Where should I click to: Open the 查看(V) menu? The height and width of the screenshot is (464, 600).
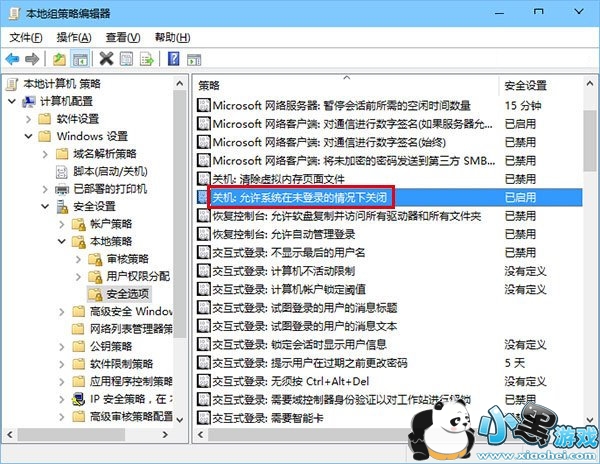tap(123, 37)
